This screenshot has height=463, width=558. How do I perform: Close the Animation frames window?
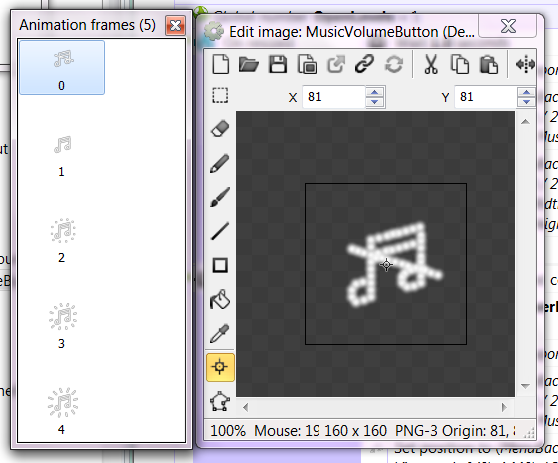click(175, 25)
